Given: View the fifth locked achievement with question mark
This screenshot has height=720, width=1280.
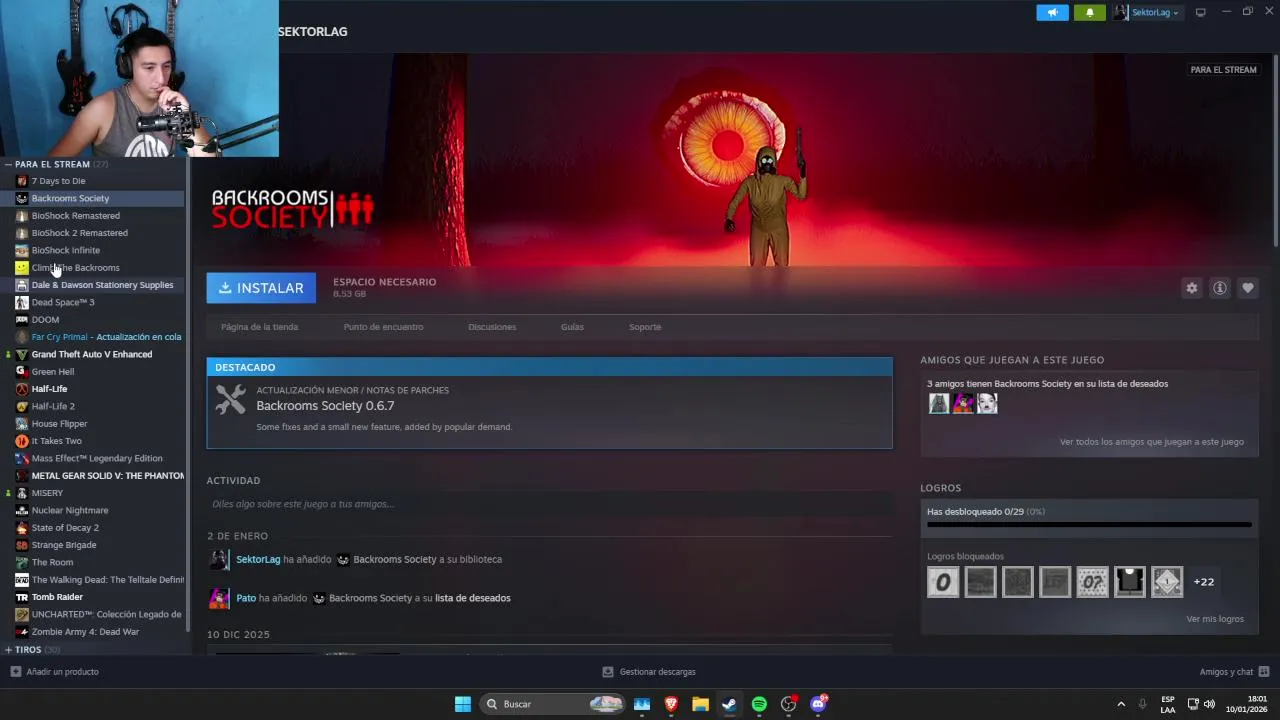Looking at the screenshot, I should [1092, 582].
